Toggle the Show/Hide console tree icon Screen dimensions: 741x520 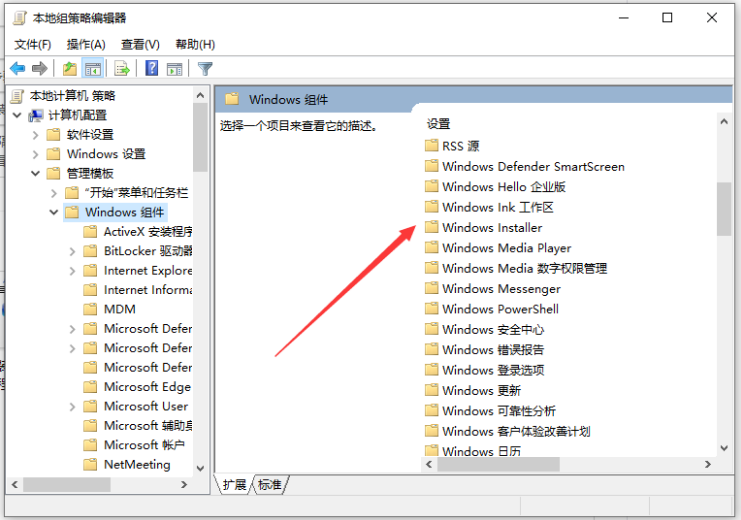pos(93,69)
